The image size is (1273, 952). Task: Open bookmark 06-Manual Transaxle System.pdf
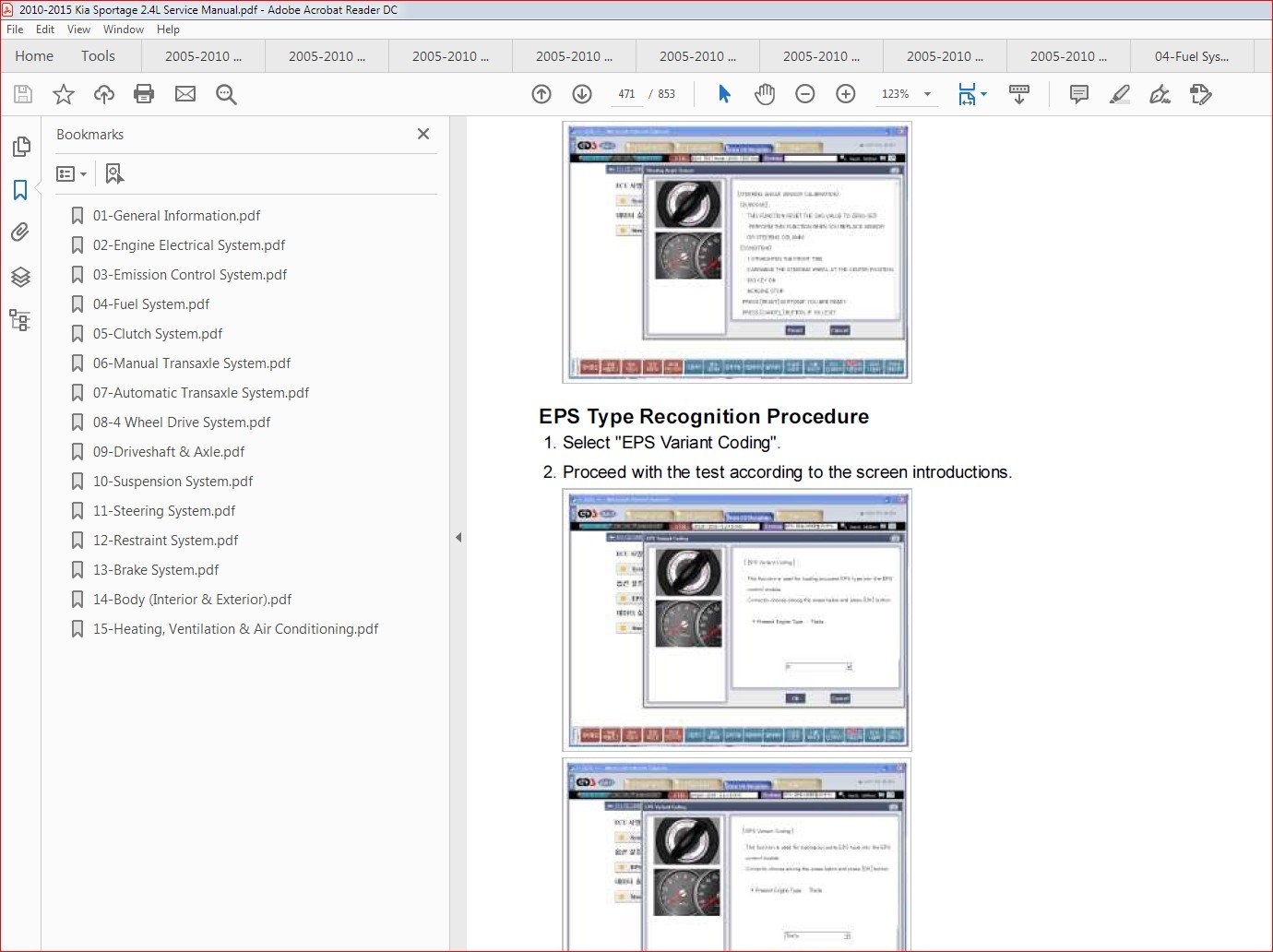(x=191, y=363)
